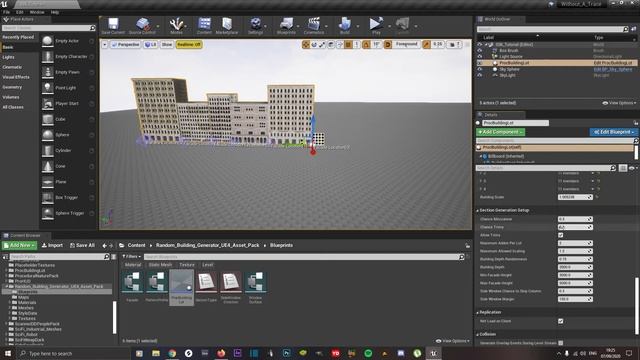
Task: Select the Empty Actor placement icon
Action: (48, 41)
